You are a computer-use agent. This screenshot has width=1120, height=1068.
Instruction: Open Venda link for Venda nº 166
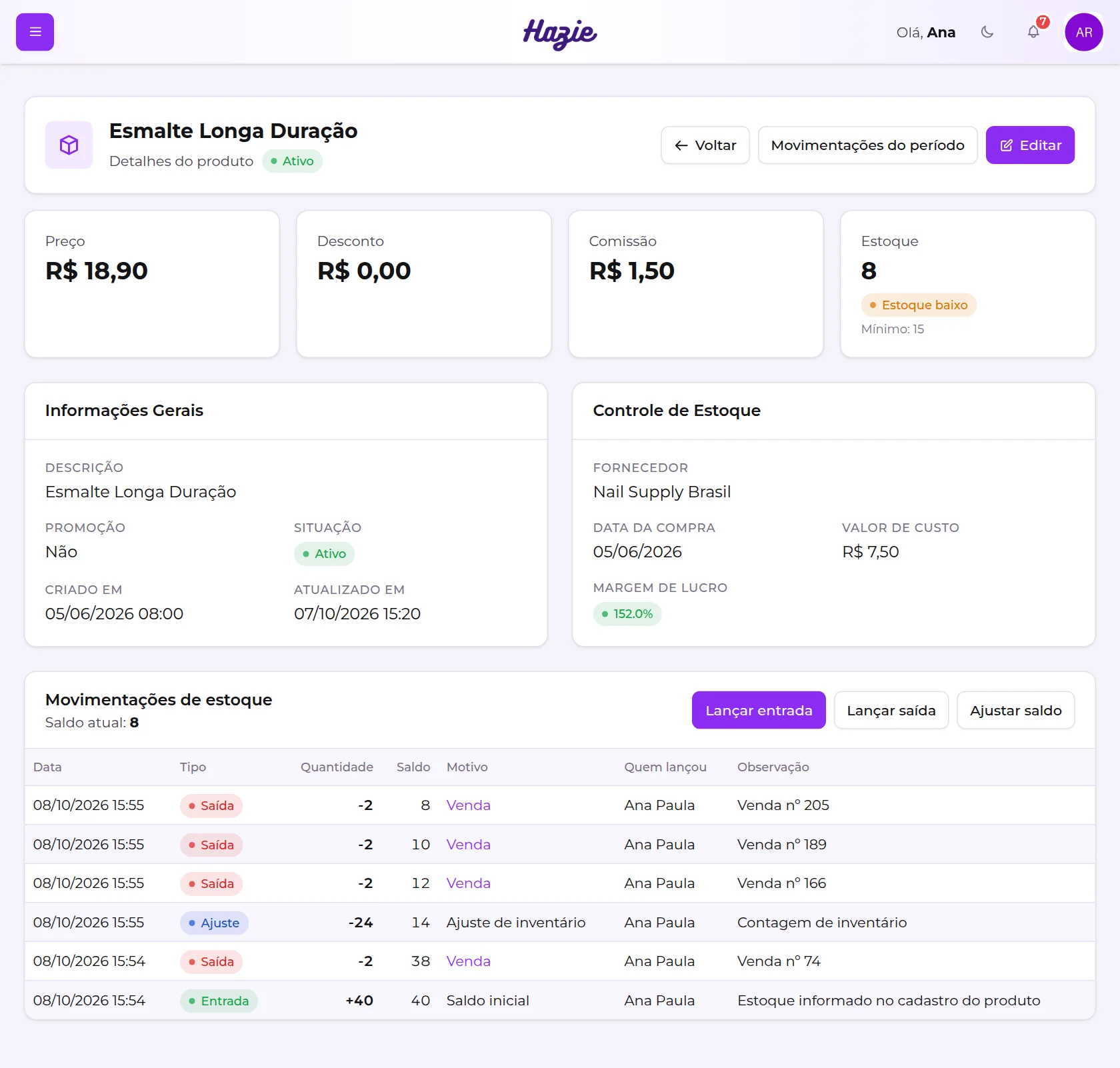pos(469,883)
